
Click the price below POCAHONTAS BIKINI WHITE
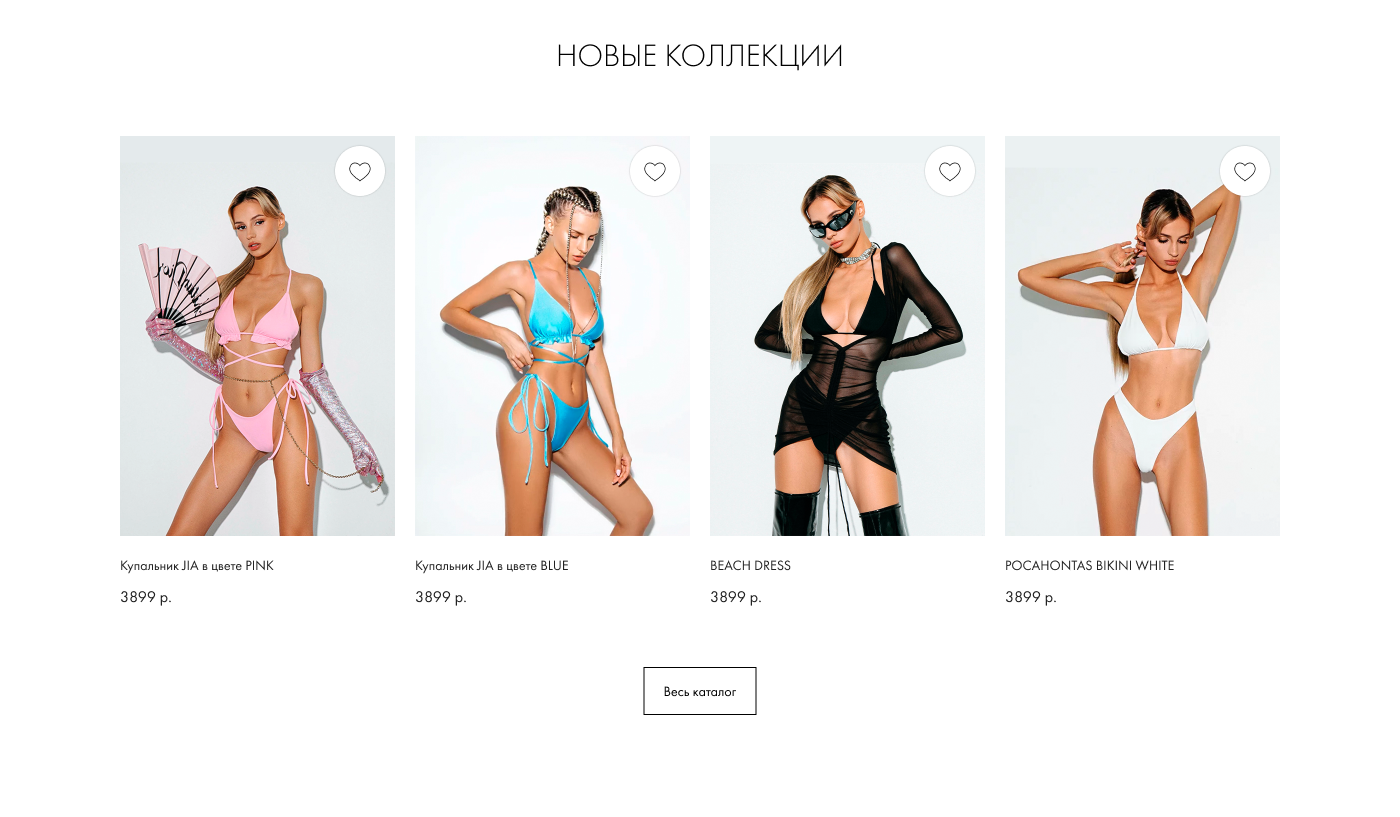click(1031, 597)
